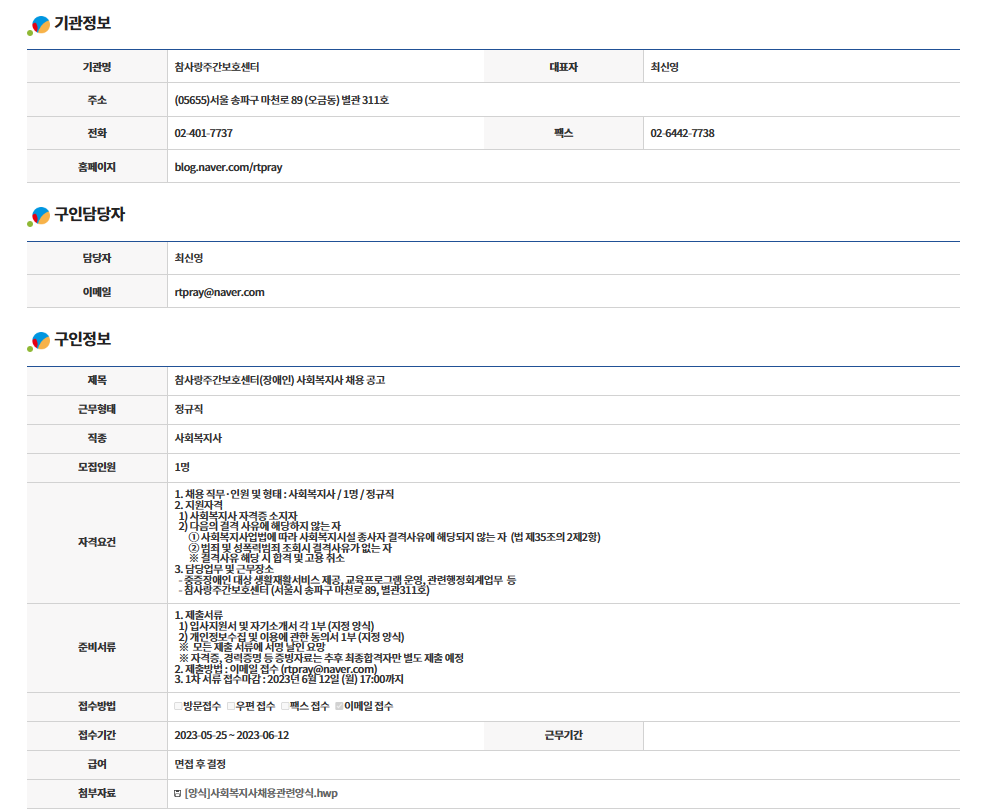Click the application period 2023-05-25 ~ 2023-06-12
Viewport: 1002px width, 810px height.
pyautogui.click(x=231, y=736)
